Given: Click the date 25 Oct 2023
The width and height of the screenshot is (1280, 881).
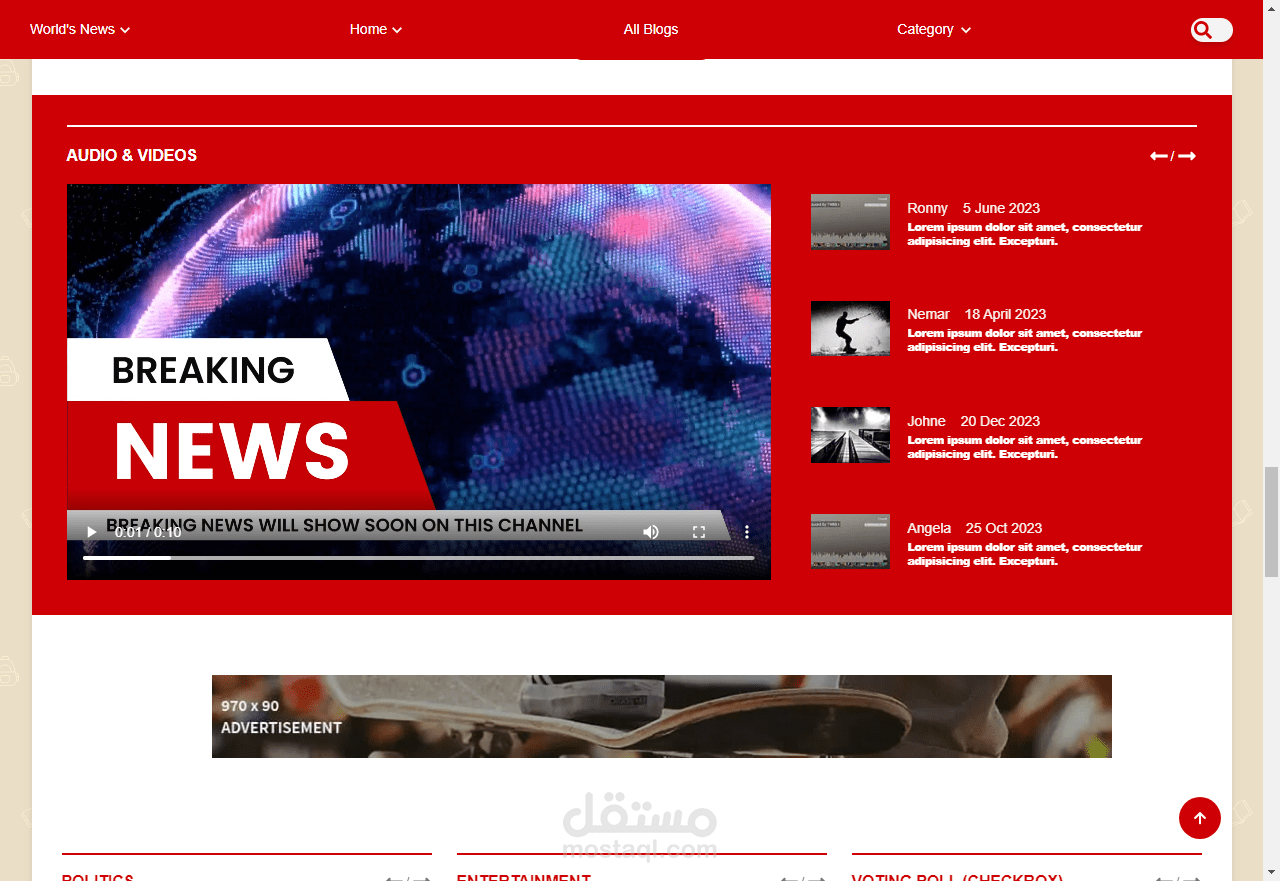Looking at the screenshot, I should [x=1004, y=528].
